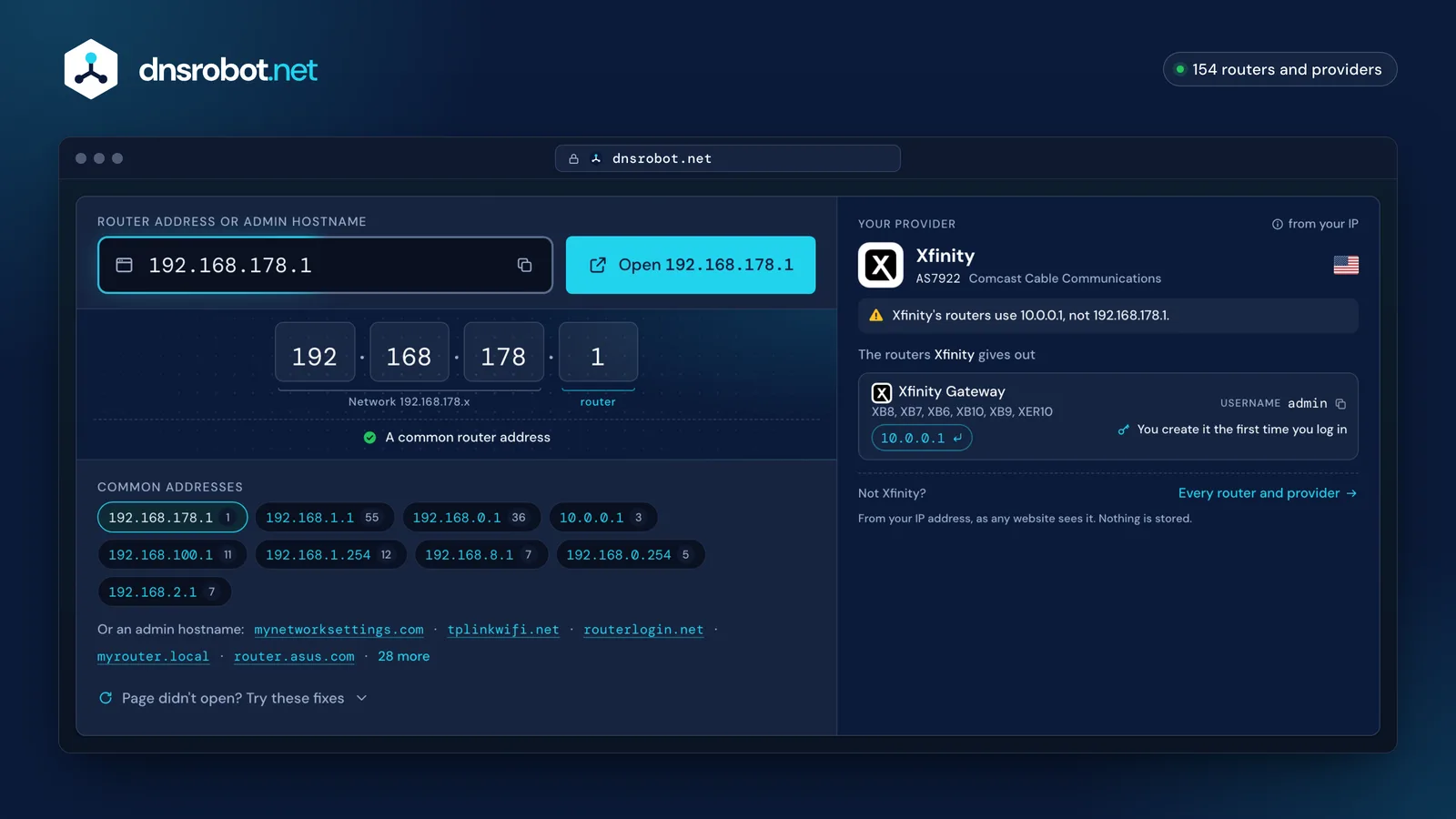Click the mynetworksettings.com hostname link
The image size is (1456, 819).
339,630
